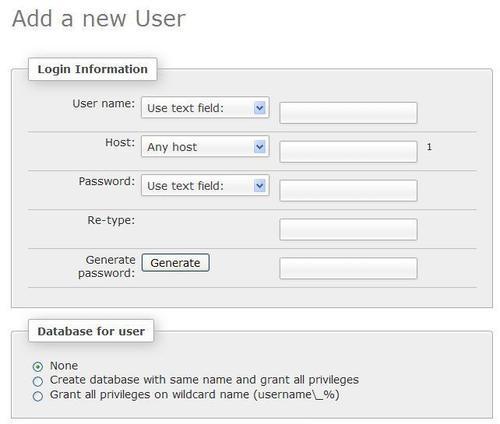500x424 pixels.
Task: Select Create database with same name option
Action: 38,381
